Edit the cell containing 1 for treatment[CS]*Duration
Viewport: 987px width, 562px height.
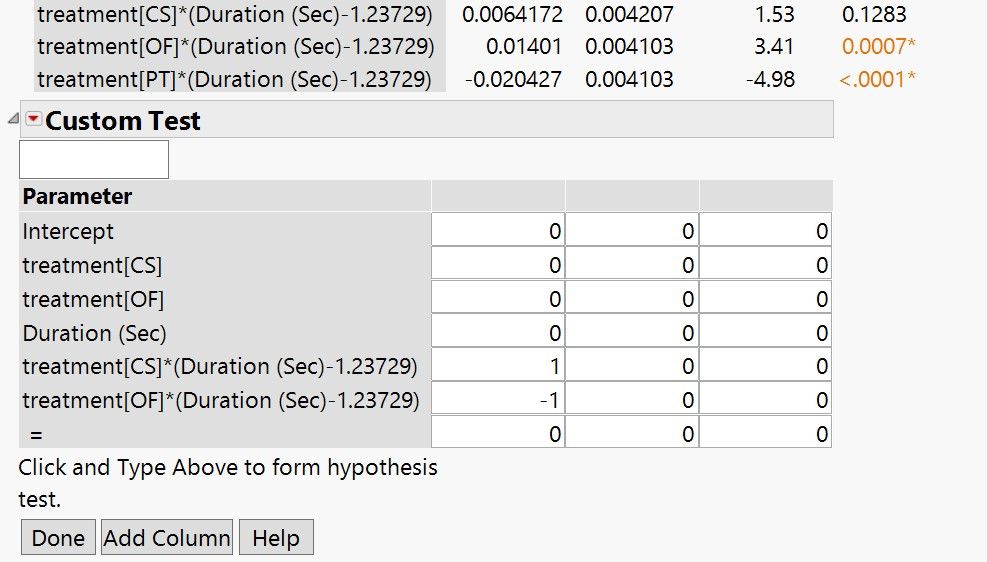pyautogui.click(x=498, y=366)
